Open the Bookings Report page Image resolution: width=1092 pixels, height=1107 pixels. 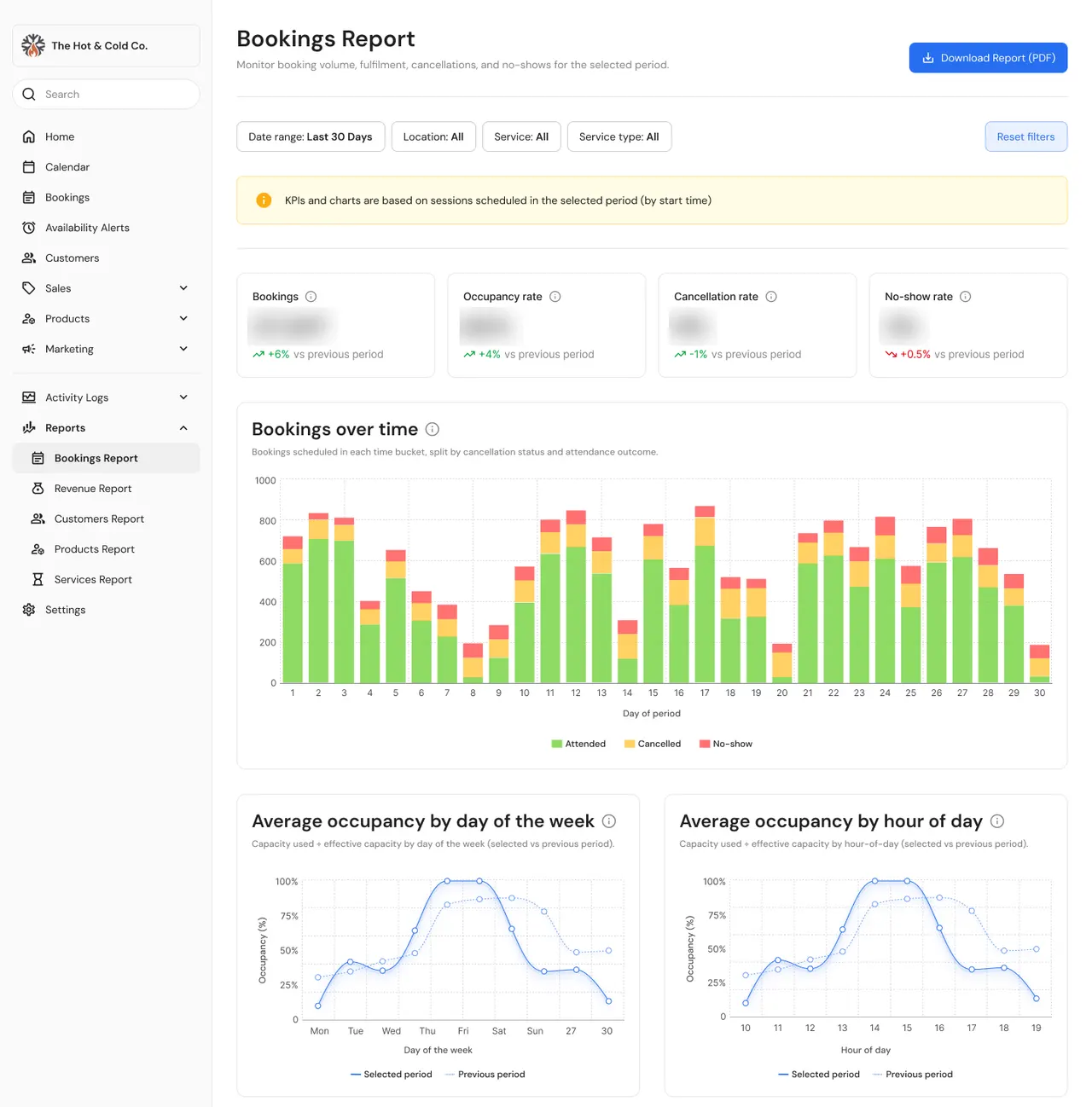[106, 458]
